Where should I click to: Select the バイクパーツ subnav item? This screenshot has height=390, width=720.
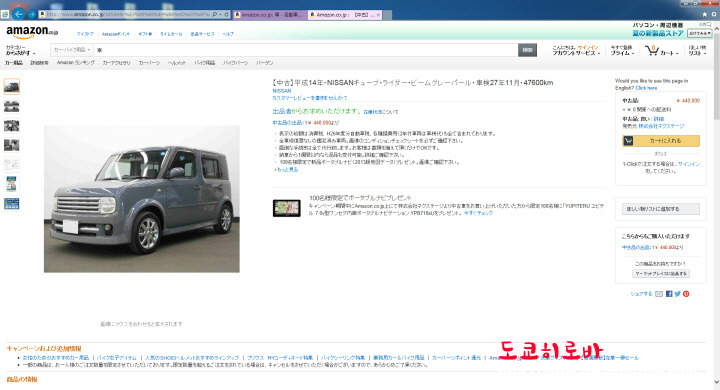(x=236, y=63)
